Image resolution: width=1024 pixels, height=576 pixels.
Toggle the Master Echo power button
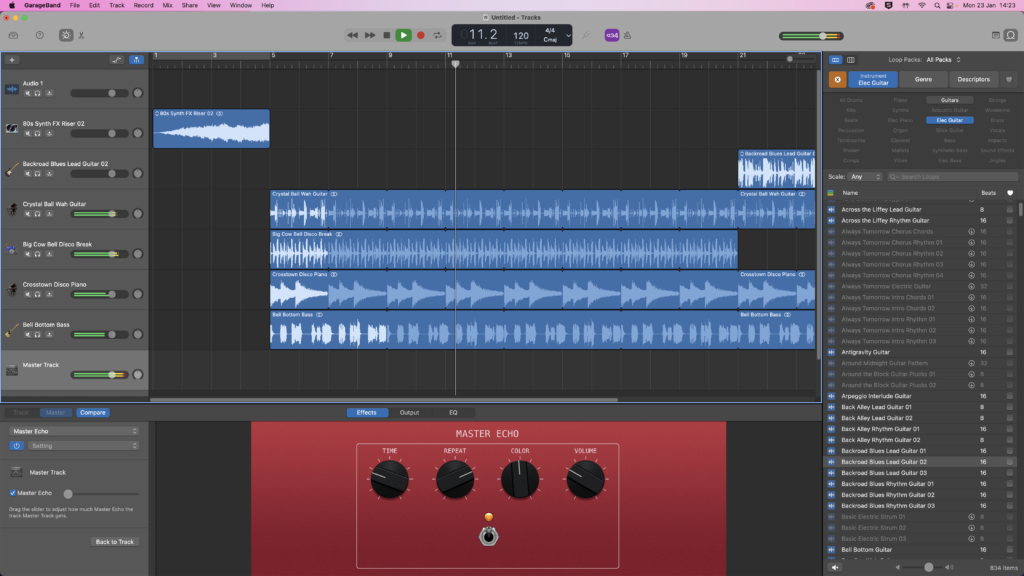[16, 446]
